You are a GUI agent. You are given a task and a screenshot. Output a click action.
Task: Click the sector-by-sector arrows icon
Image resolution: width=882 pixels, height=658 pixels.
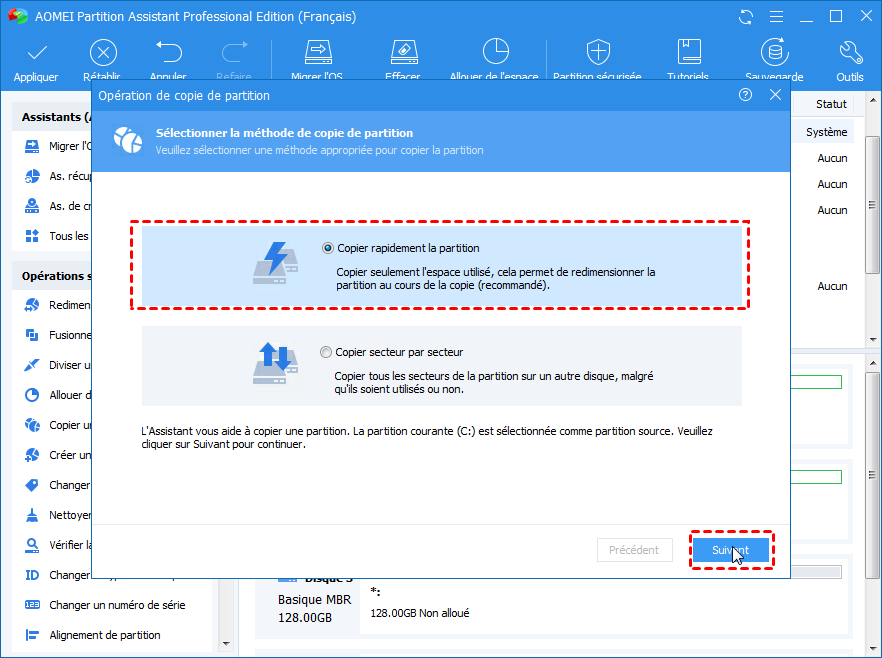pos(276,363)
